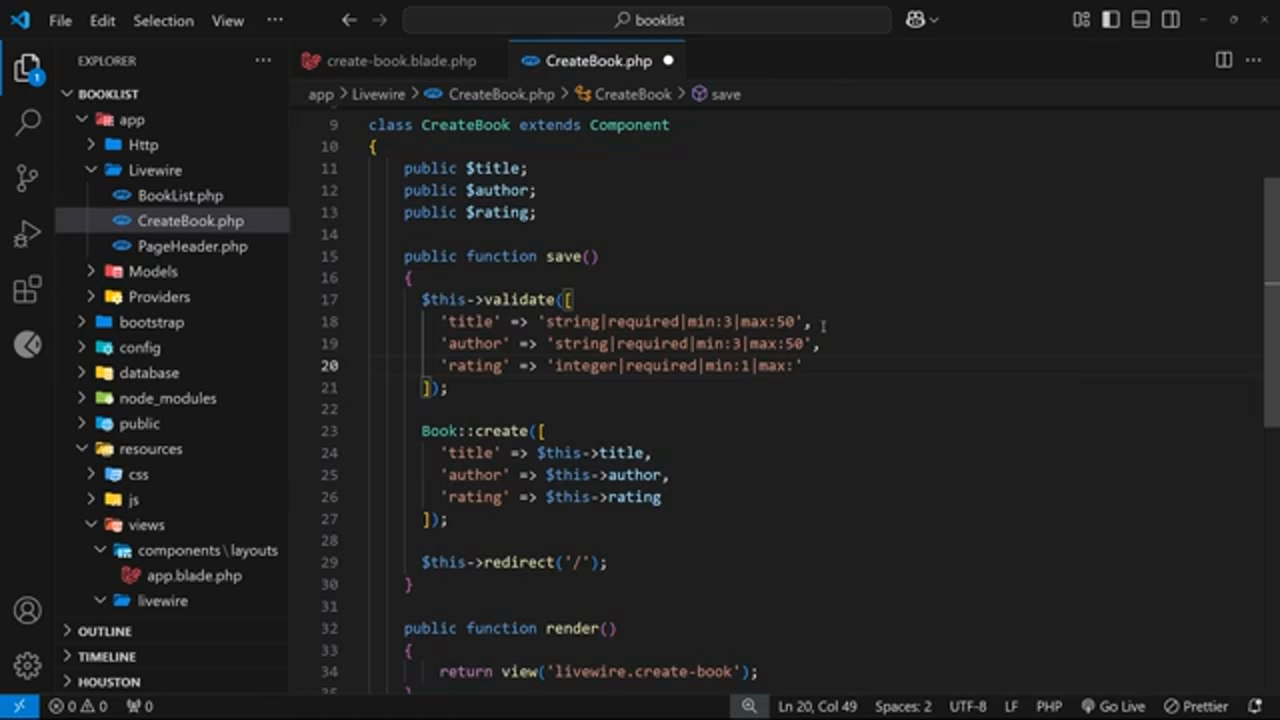The image size is (1280, 720).
Task: Click the Split Editor Right icon
Action: 1224,60
